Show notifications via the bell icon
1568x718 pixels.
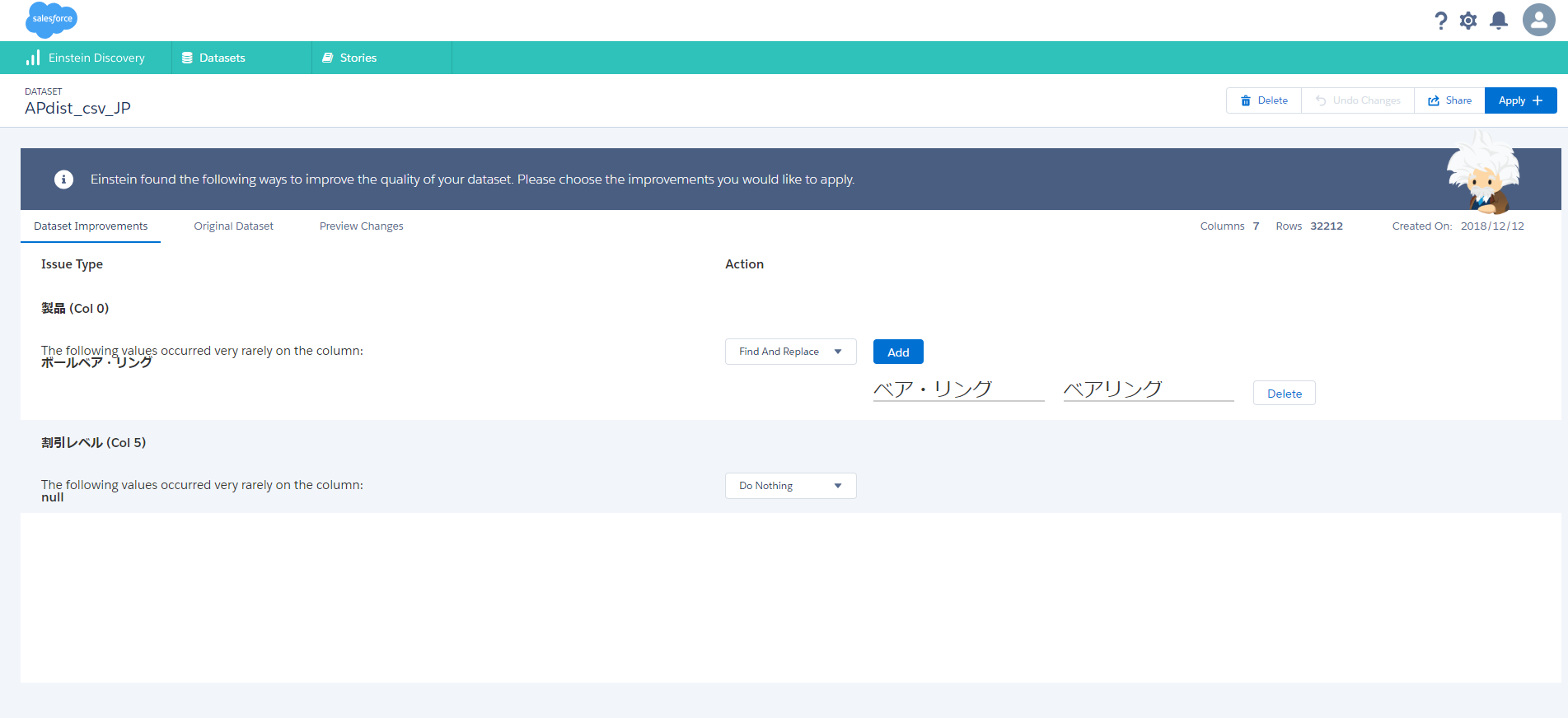click(1499, 21)
